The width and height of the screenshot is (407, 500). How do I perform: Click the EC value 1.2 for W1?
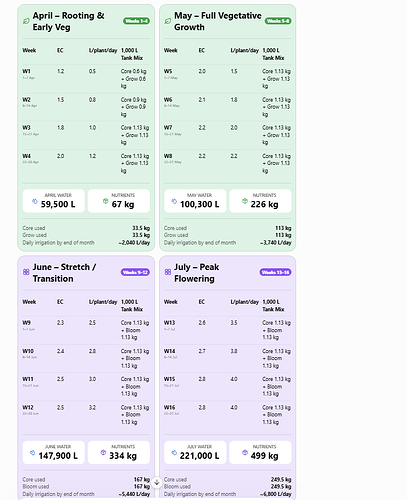click(x=60, y=71)
